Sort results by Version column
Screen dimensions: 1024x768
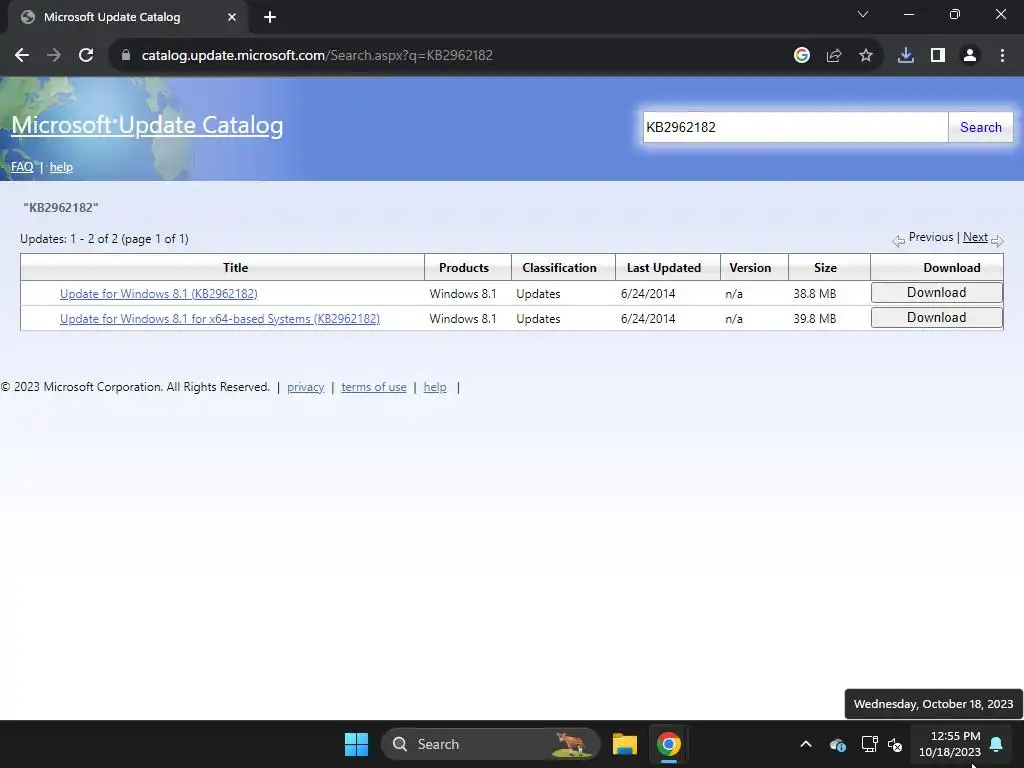click(x=750, y=268)
